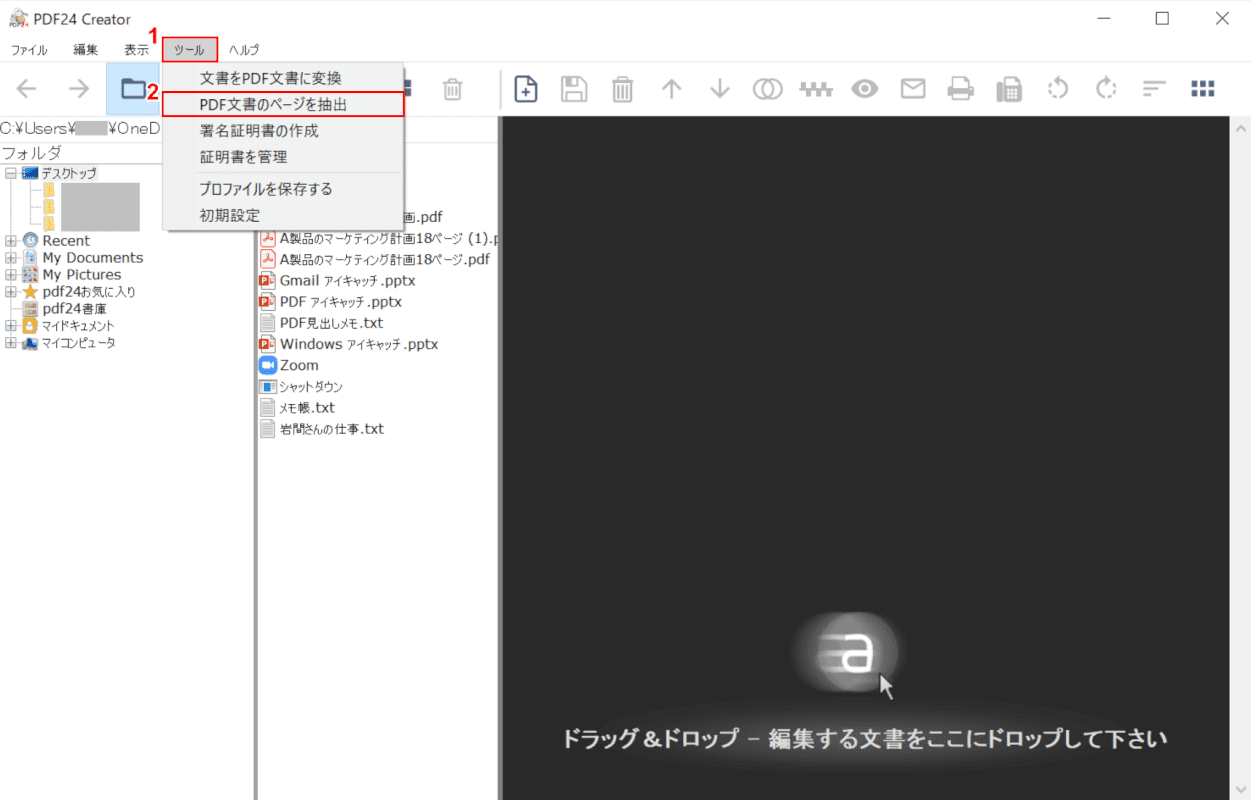This screenshot has width=1251, height=800.
Task: Click the dark document drop area
Action: pos(865,457)
